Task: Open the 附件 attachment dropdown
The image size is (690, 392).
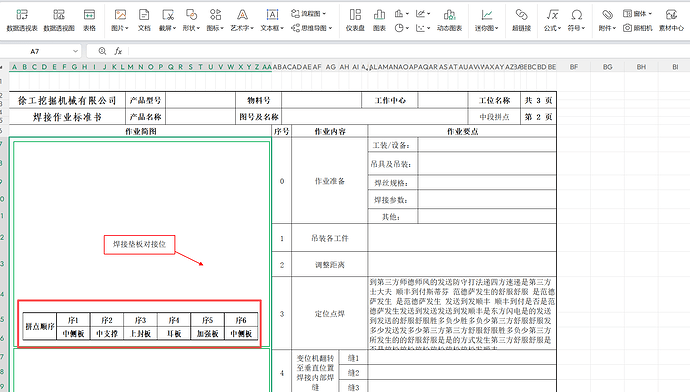Action: [607, 20]
